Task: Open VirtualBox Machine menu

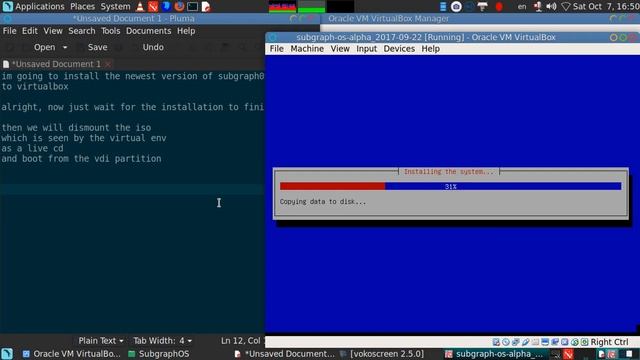Action: [x=307, y=49]
